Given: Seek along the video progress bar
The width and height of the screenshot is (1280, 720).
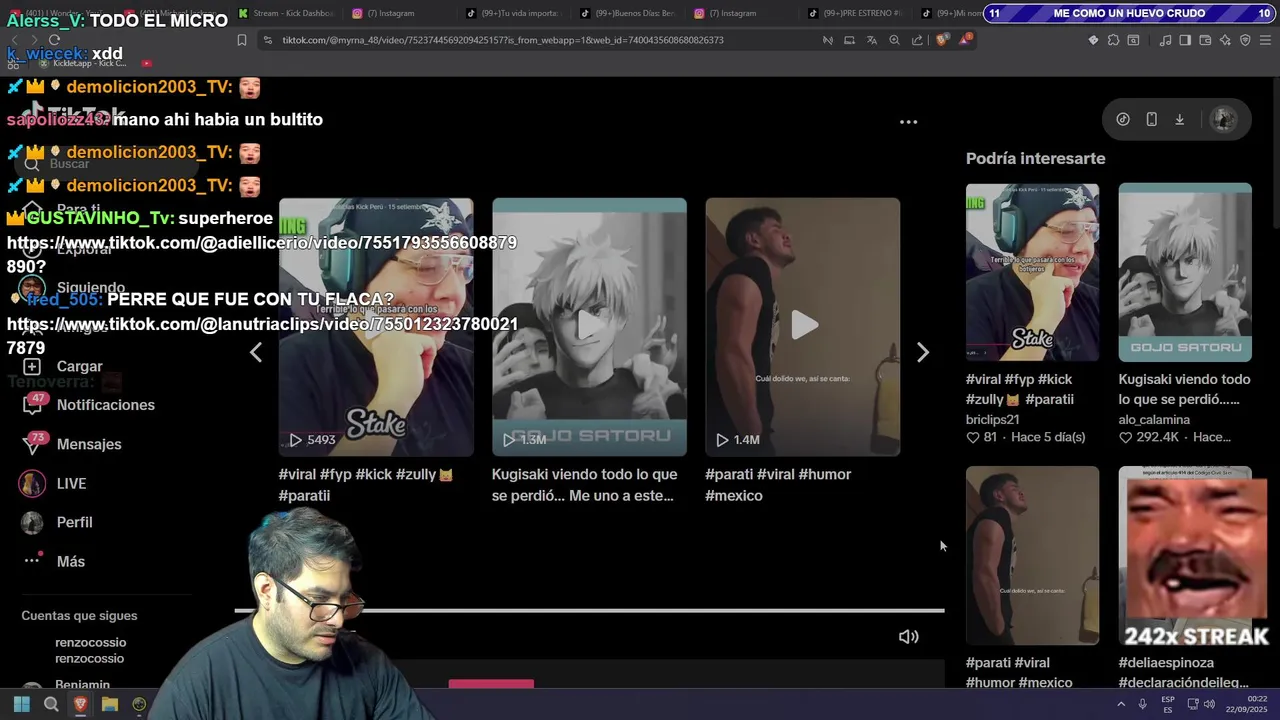Looking at the screenshot, I should [589, 610].
